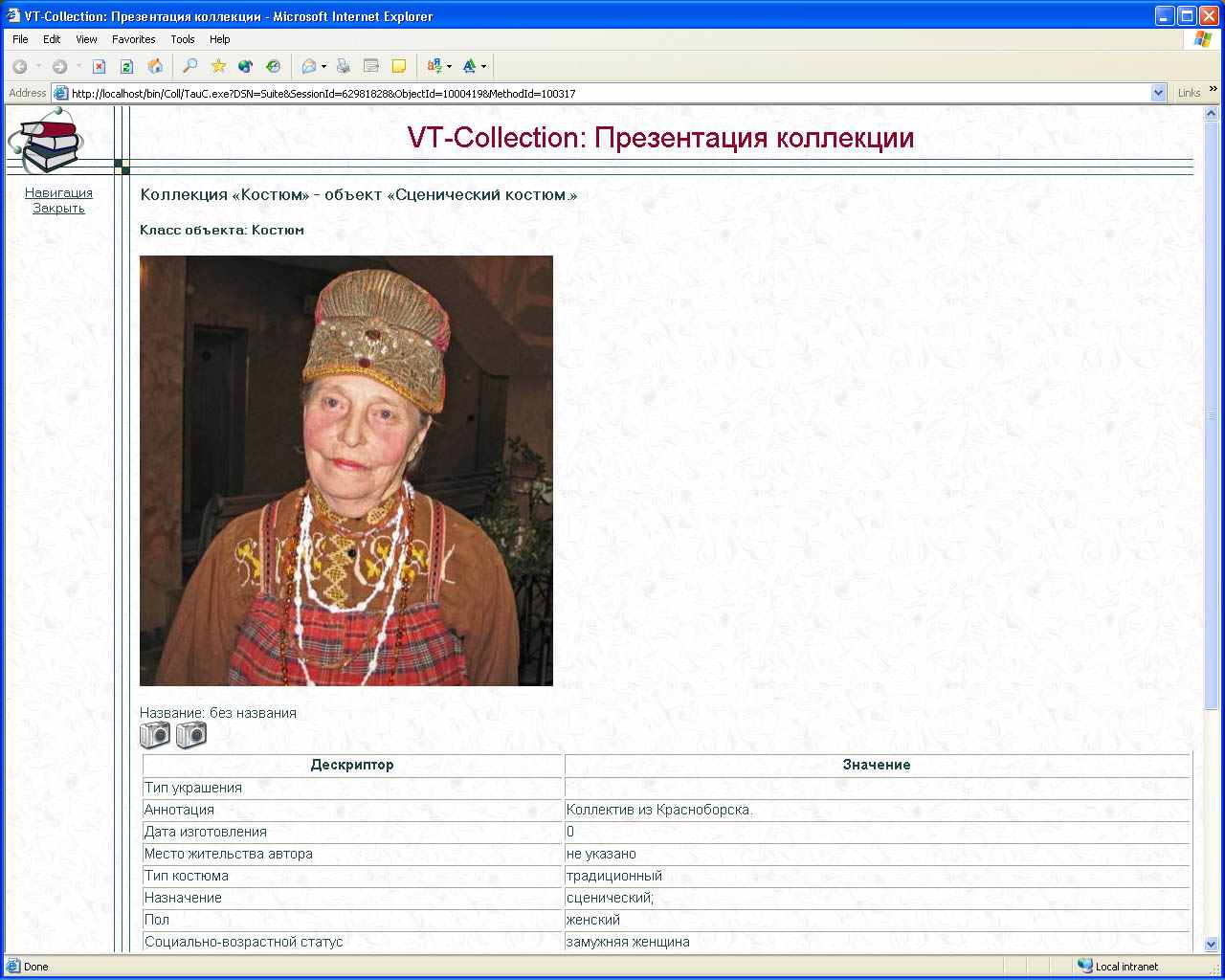Click the vertical scrollbar up arrow
This screenshot has height=980, width=1225.
point(1212,114)
